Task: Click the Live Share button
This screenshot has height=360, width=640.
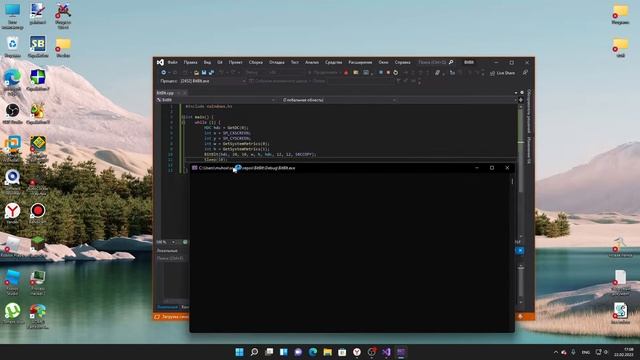Action: pos(502,73)
